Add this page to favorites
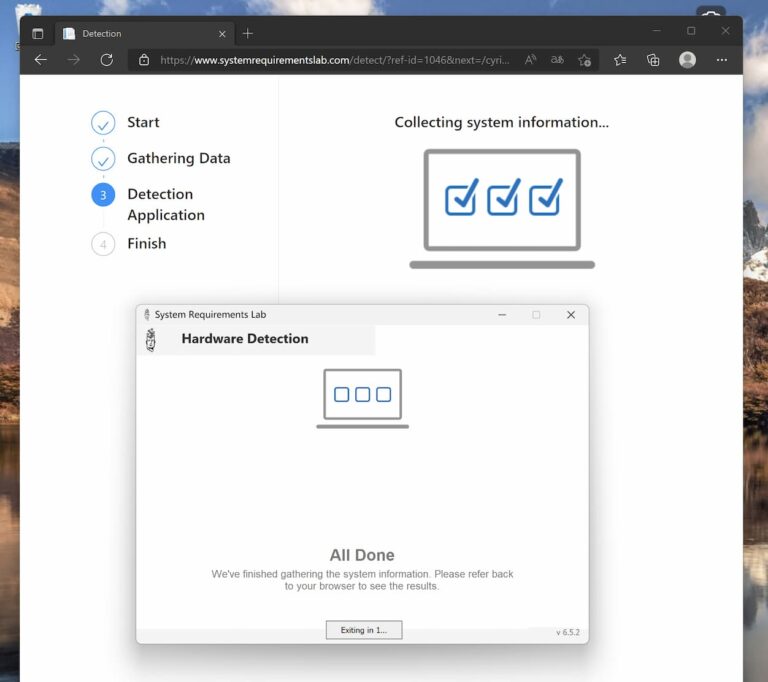The image size is (768, 682). tap(584, 60)
